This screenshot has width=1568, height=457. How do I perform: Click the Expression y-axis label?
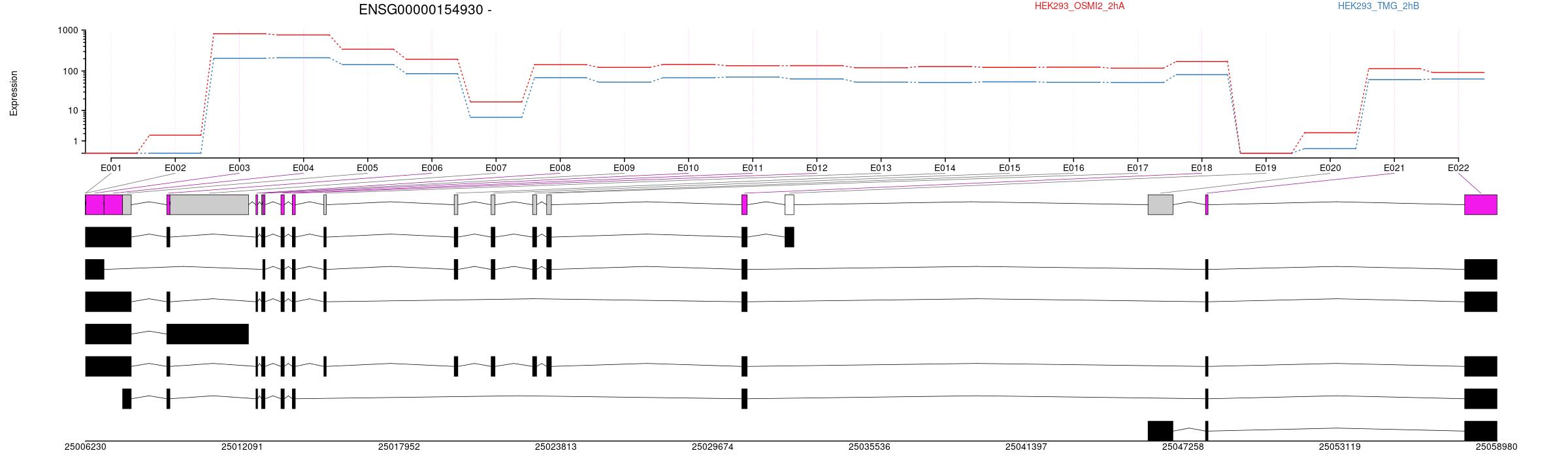point(14,93)
